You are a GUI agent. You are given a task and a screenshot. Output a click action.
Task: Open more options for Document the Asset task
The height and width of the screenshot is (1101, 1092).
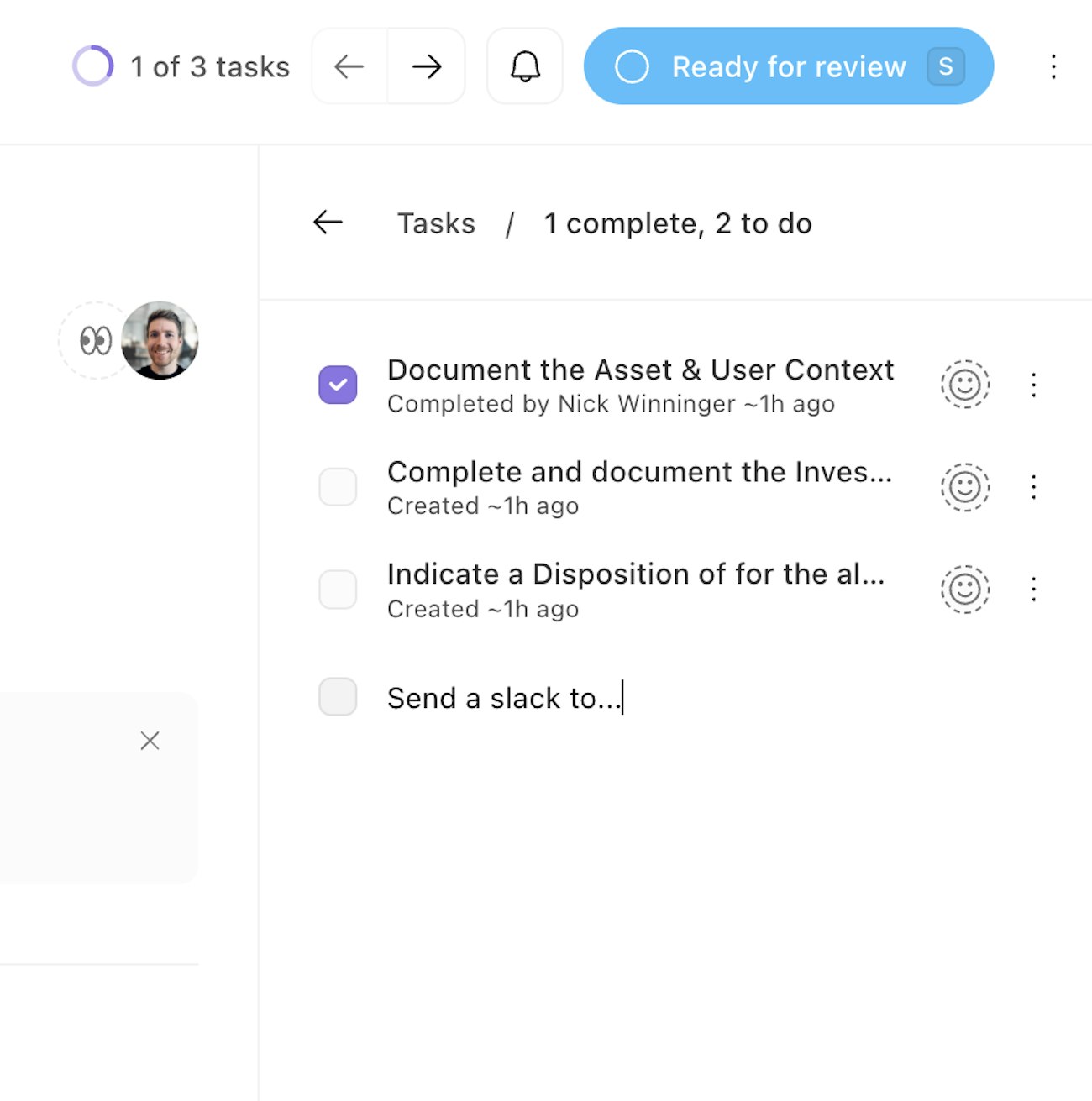1033,385
